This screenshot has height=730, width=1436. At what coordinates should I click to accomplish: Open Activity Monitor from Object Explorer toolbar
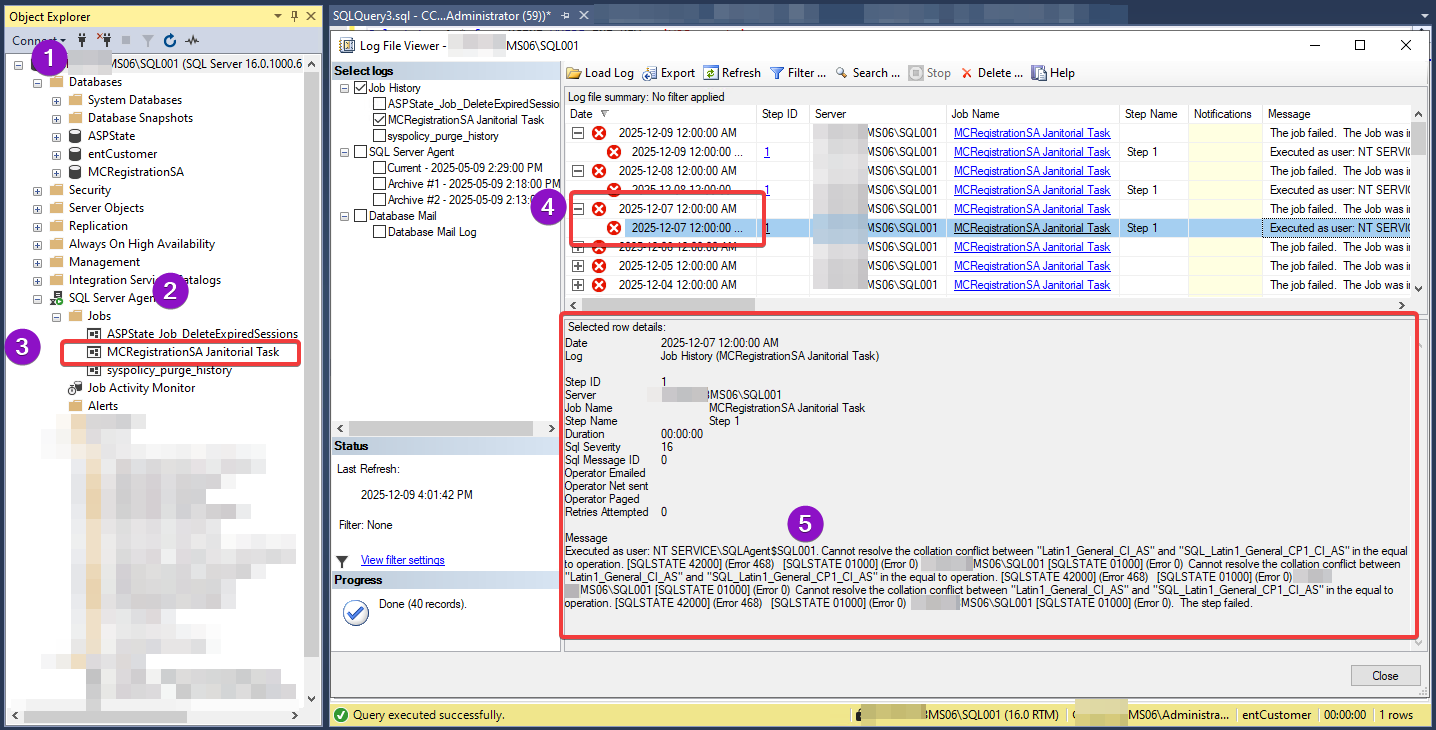point(192,40)
